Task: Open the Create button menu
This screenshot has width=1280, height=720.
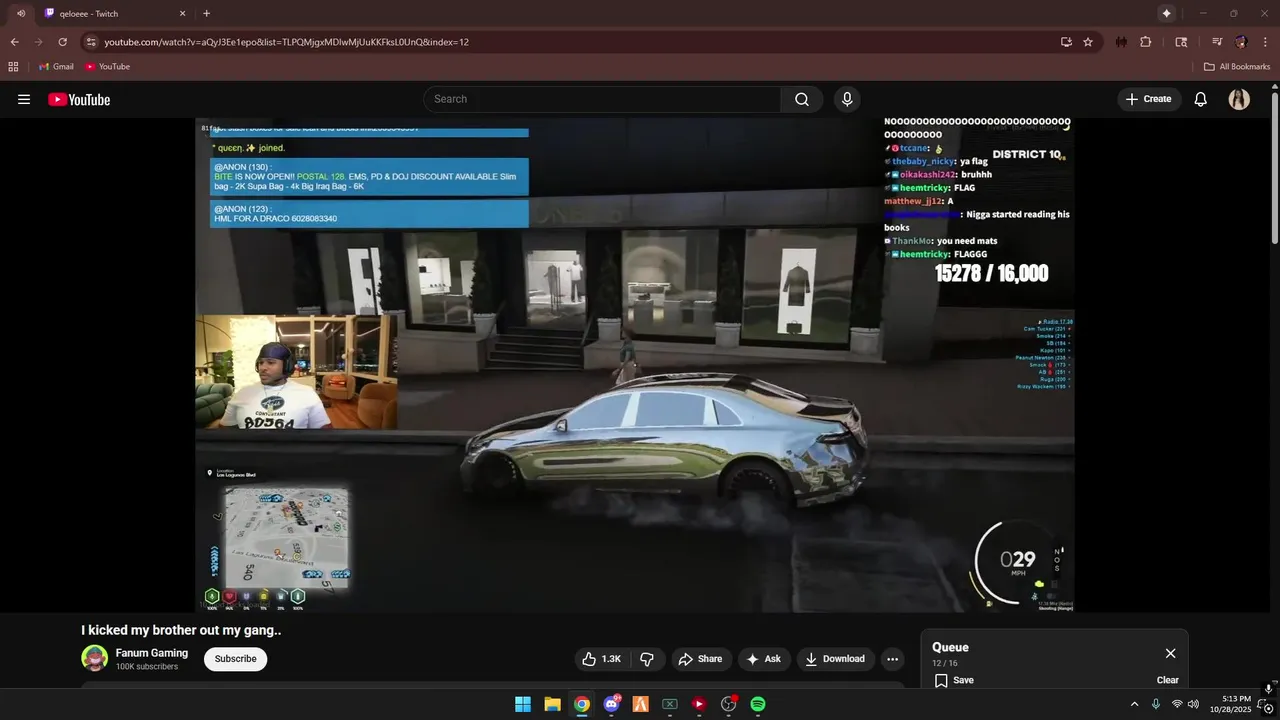Action: click(x=1148, y=99)
